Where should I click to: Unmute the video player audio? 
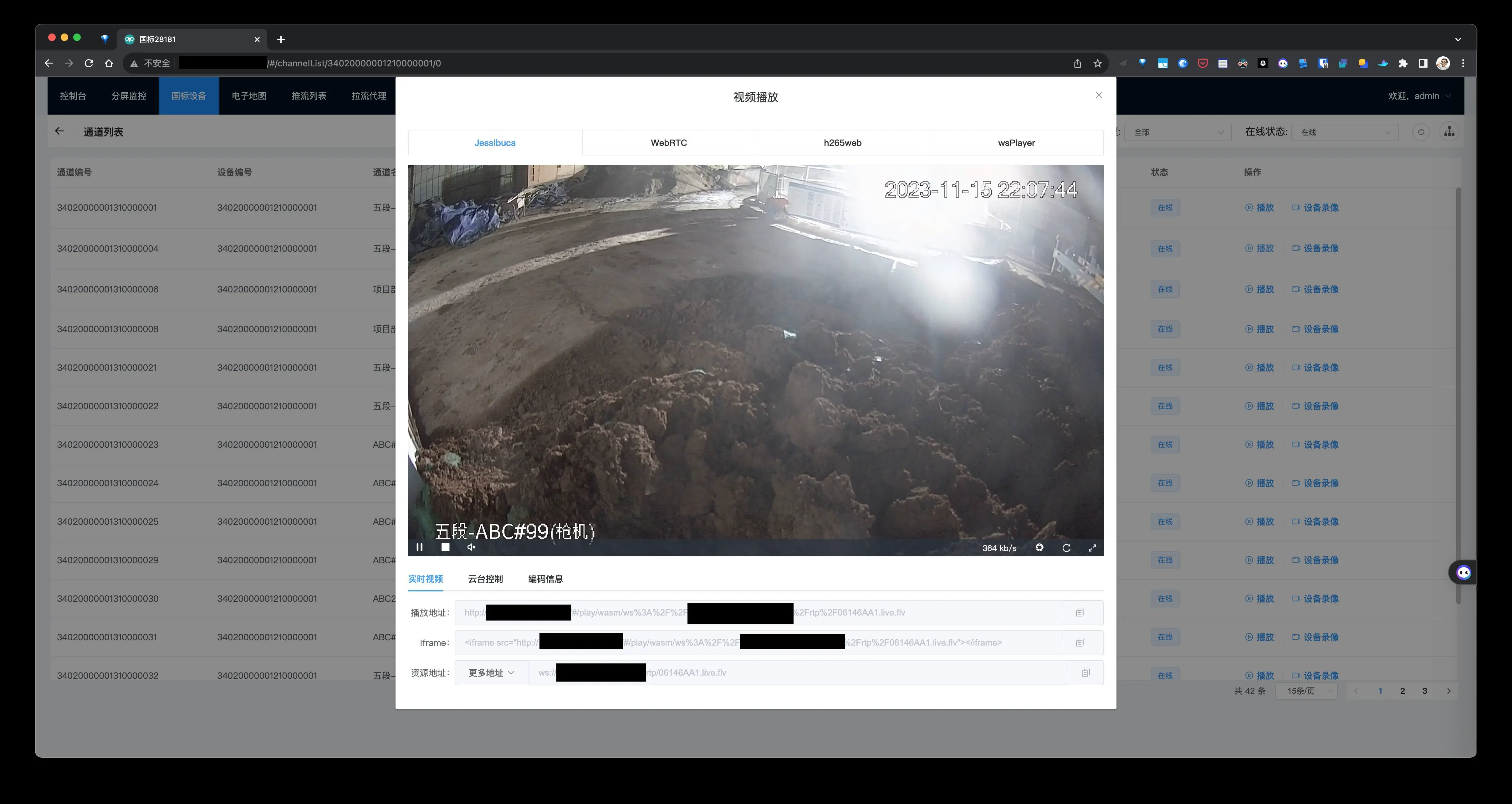click(x=471, y=547)
